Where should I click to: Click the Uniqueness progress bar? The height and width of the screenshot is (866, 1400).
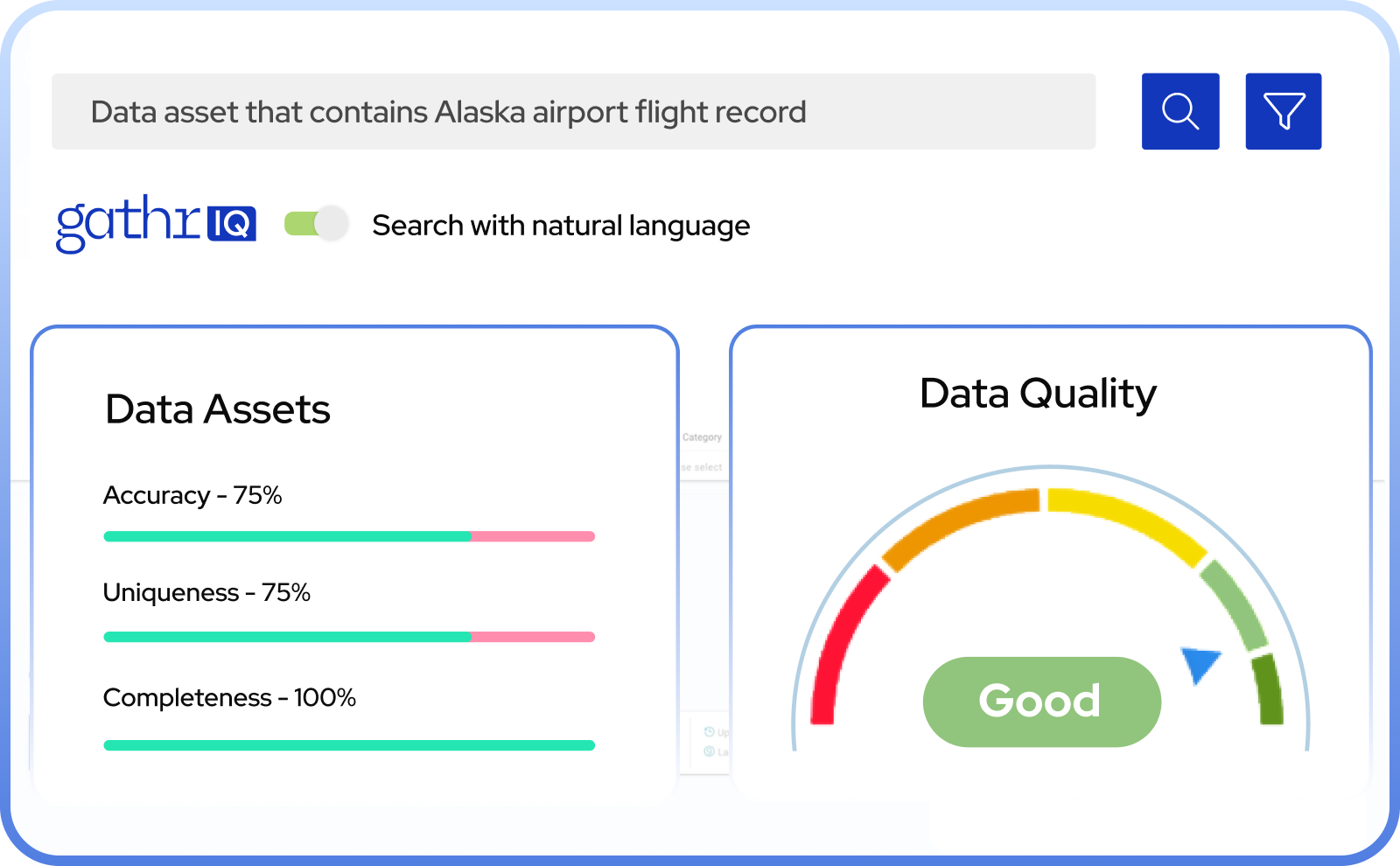click(x=349, y=637)
